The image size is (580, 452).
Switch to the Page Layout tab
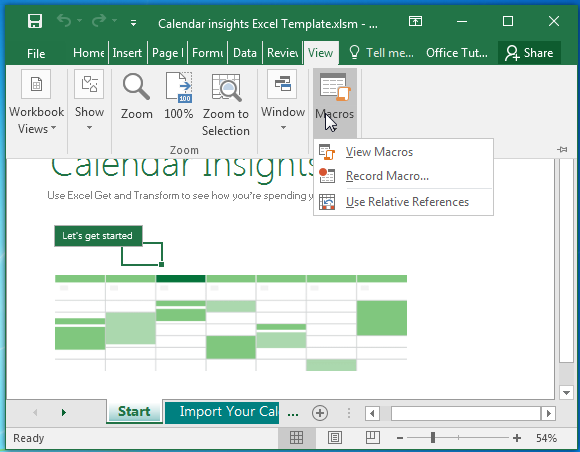click(x=168, y=53)
